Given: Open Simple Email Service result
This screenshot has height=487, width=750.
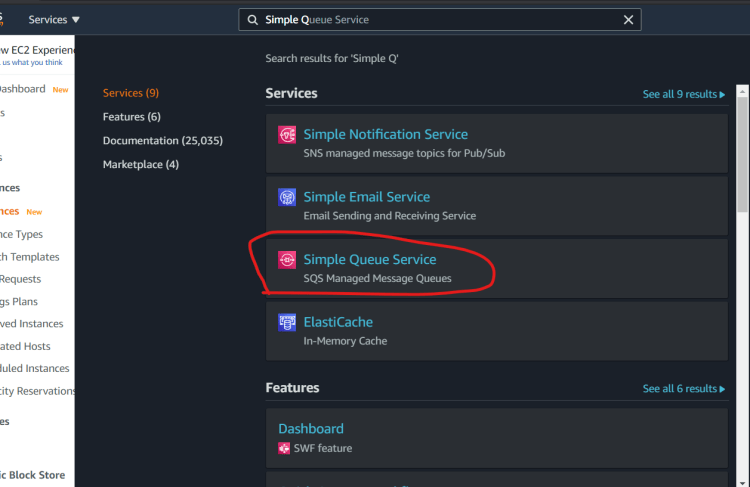Looking at the screenshot, I should click(x=366, y=197).
